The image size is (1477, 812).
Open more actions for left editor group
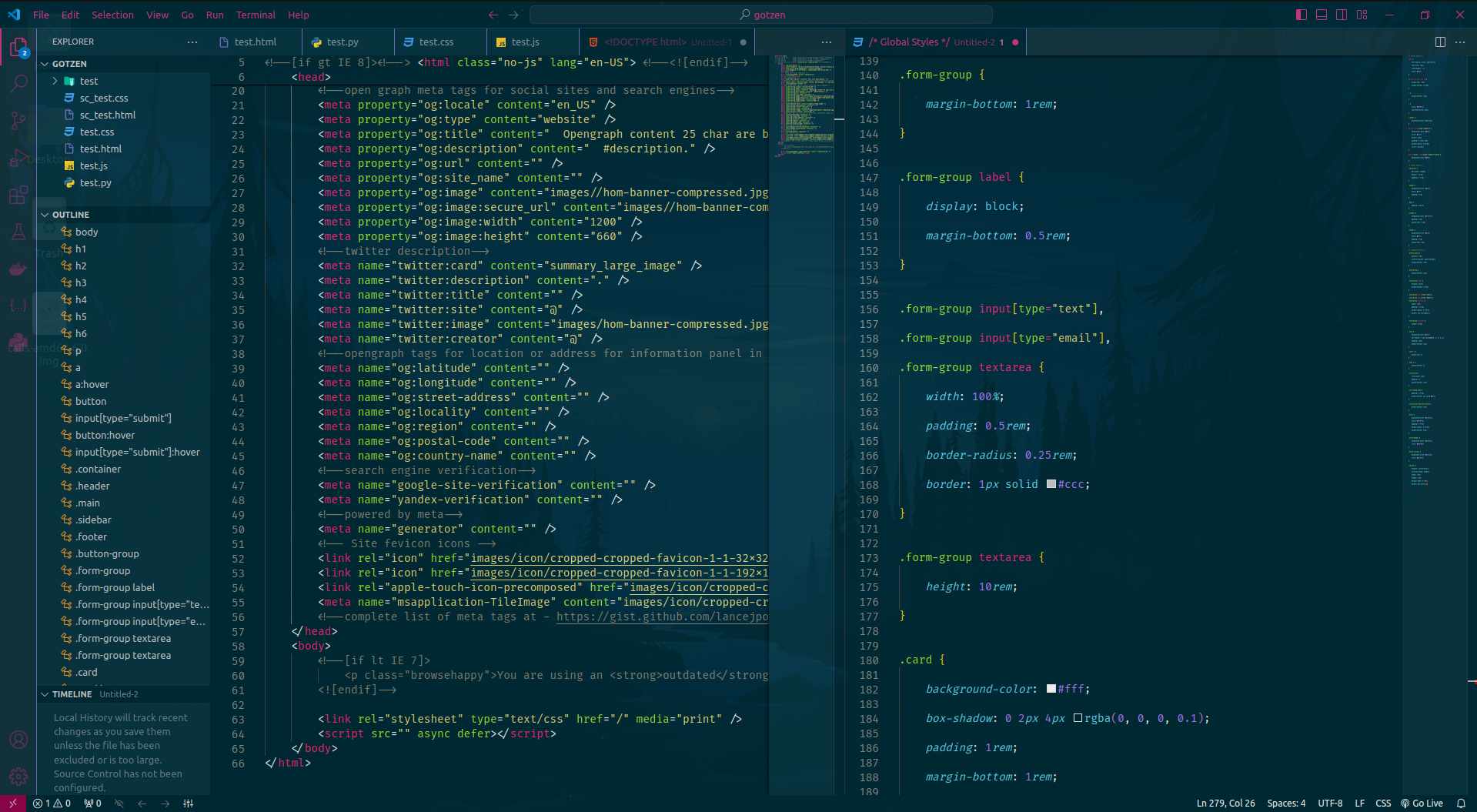point(826,42)
